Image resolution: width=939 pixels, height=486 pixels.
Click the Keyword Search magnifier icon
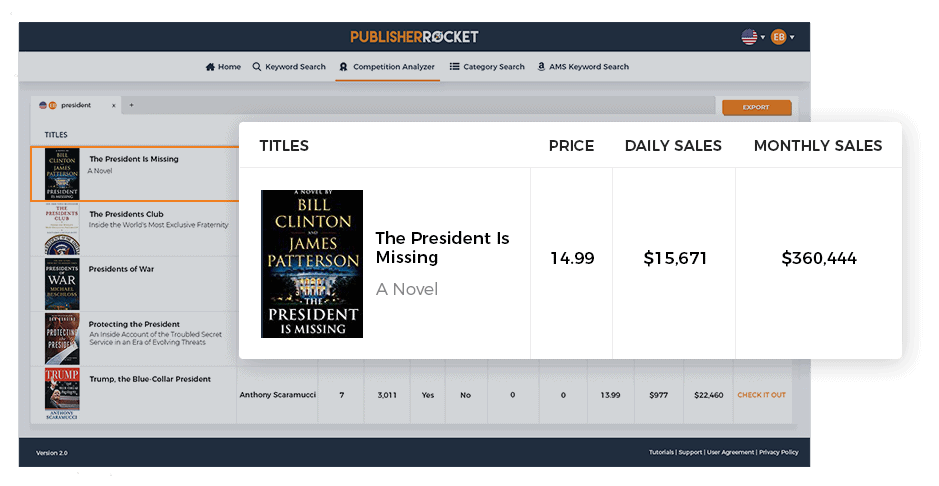tap(257, 66)
